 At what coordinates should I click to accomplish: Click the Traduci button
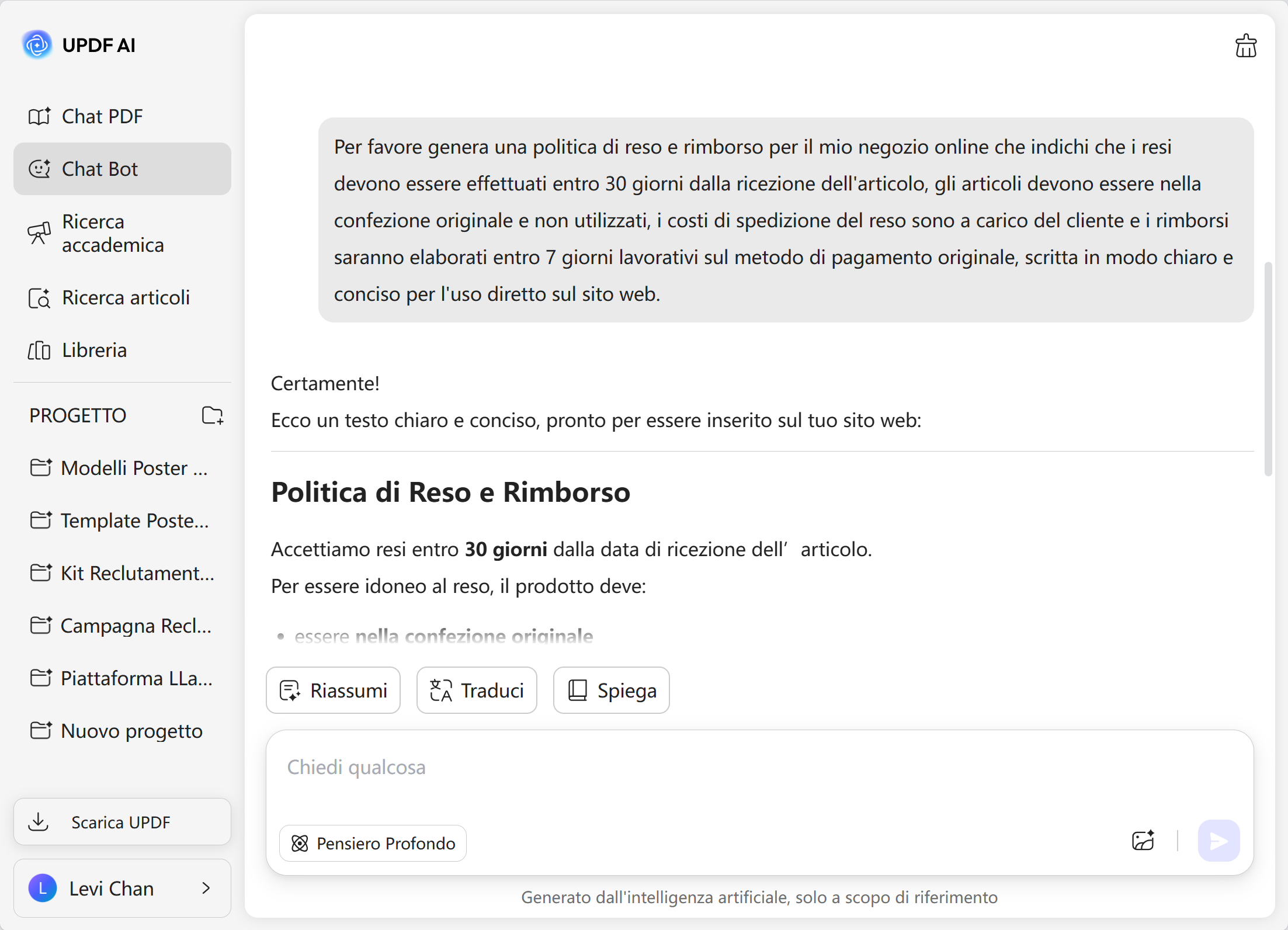[477, 690]
